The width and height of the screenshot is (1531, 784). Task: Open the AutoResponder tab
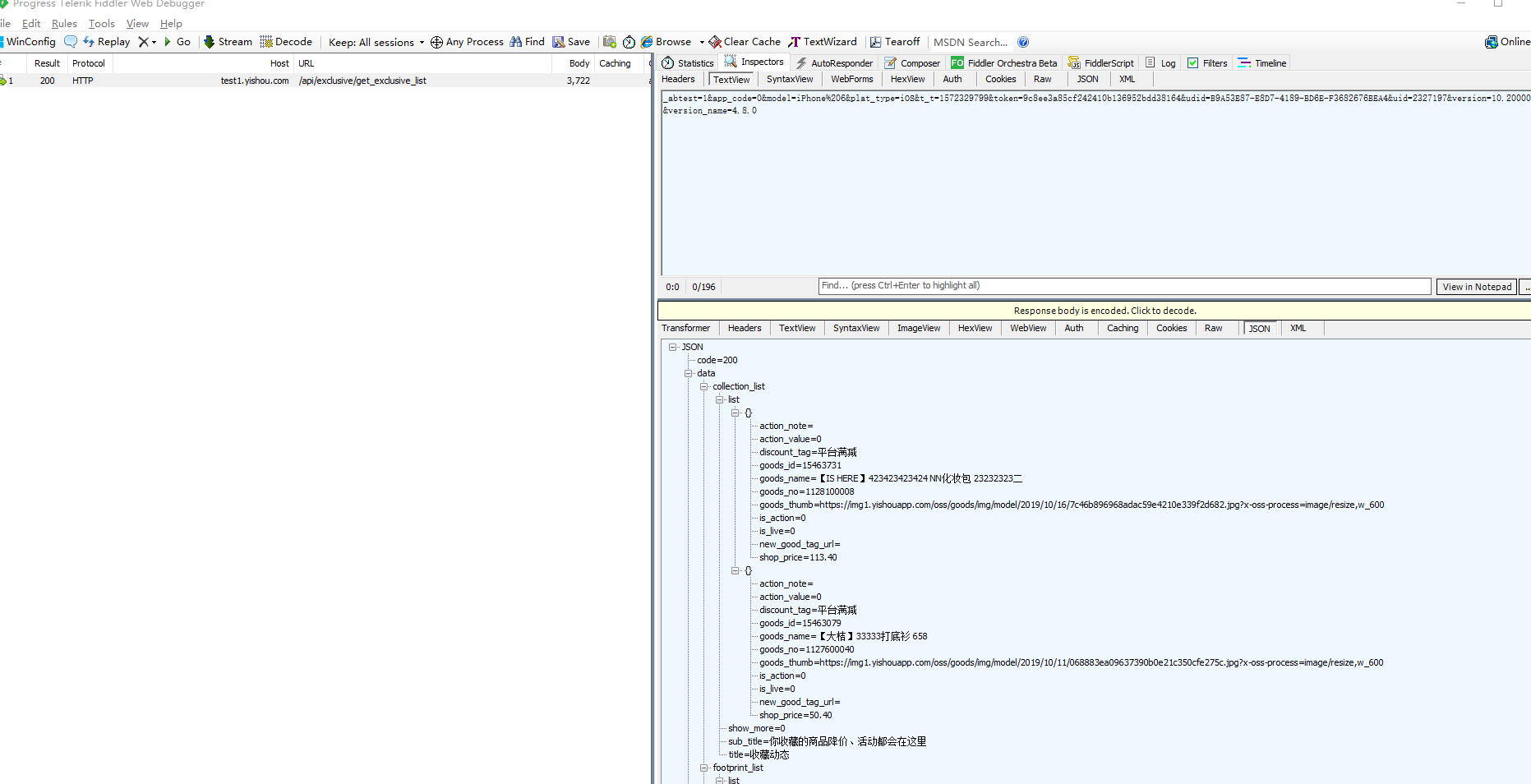833,63
